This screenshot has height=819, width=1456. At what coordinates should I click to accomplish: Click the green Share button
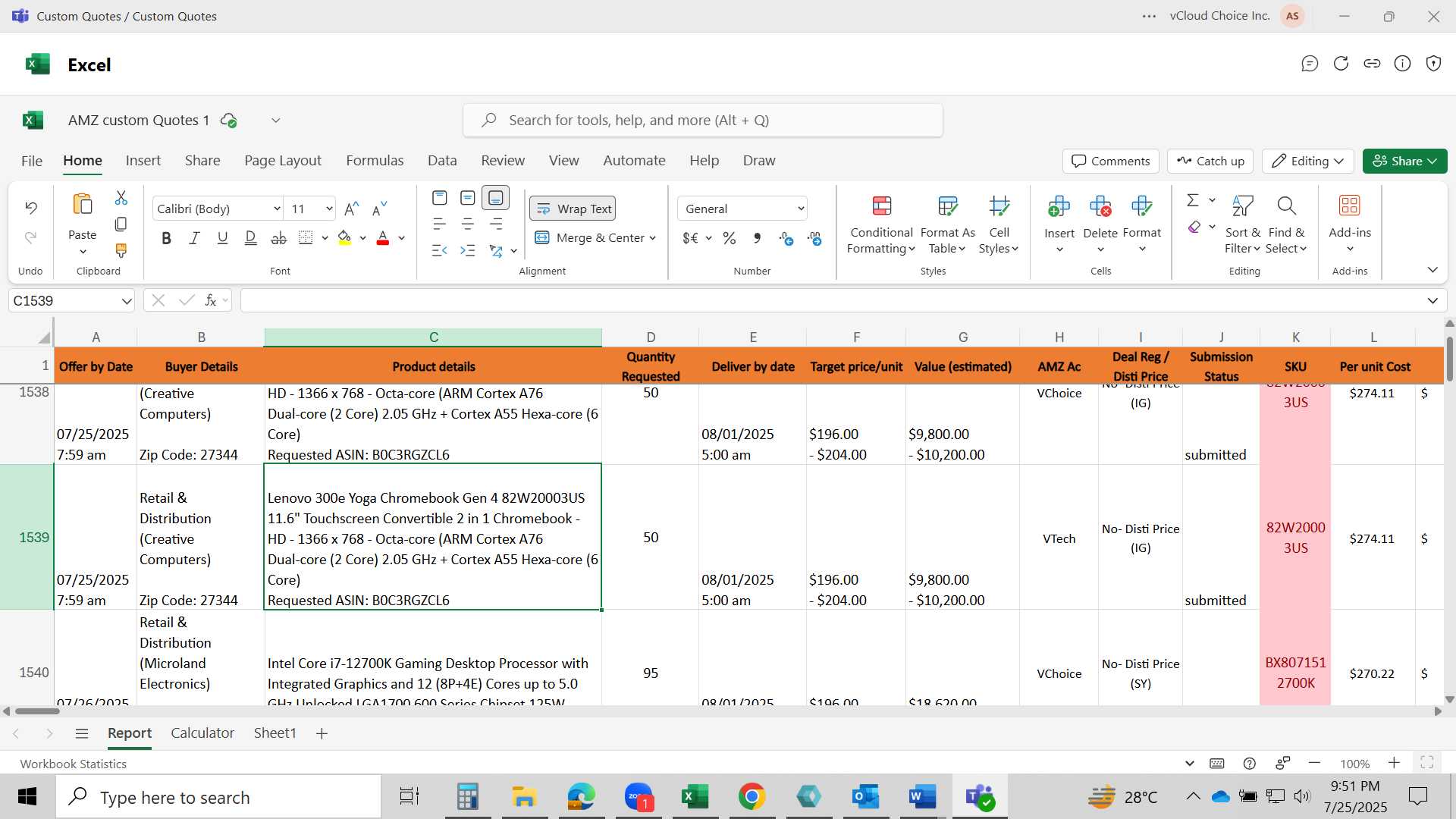[1404, 161]
